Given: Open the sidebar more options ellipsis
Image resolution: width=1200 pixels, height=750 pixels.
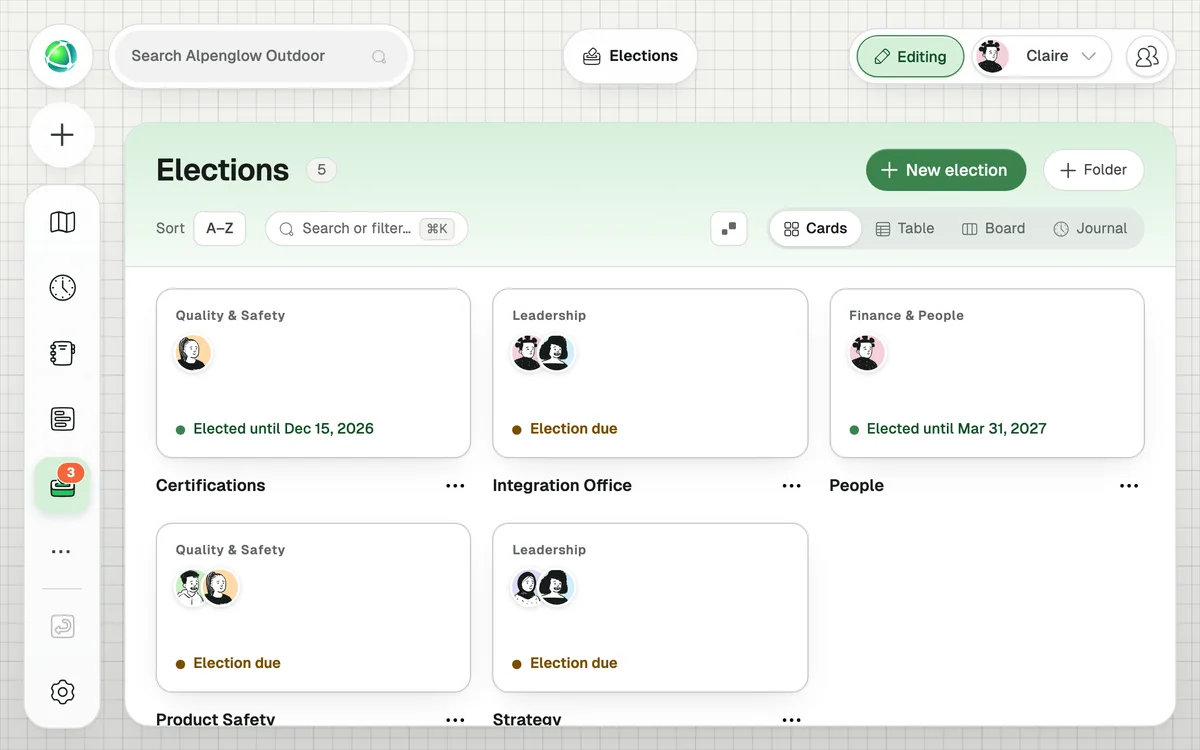Looking at the screenshot, I should click(61, 552).
